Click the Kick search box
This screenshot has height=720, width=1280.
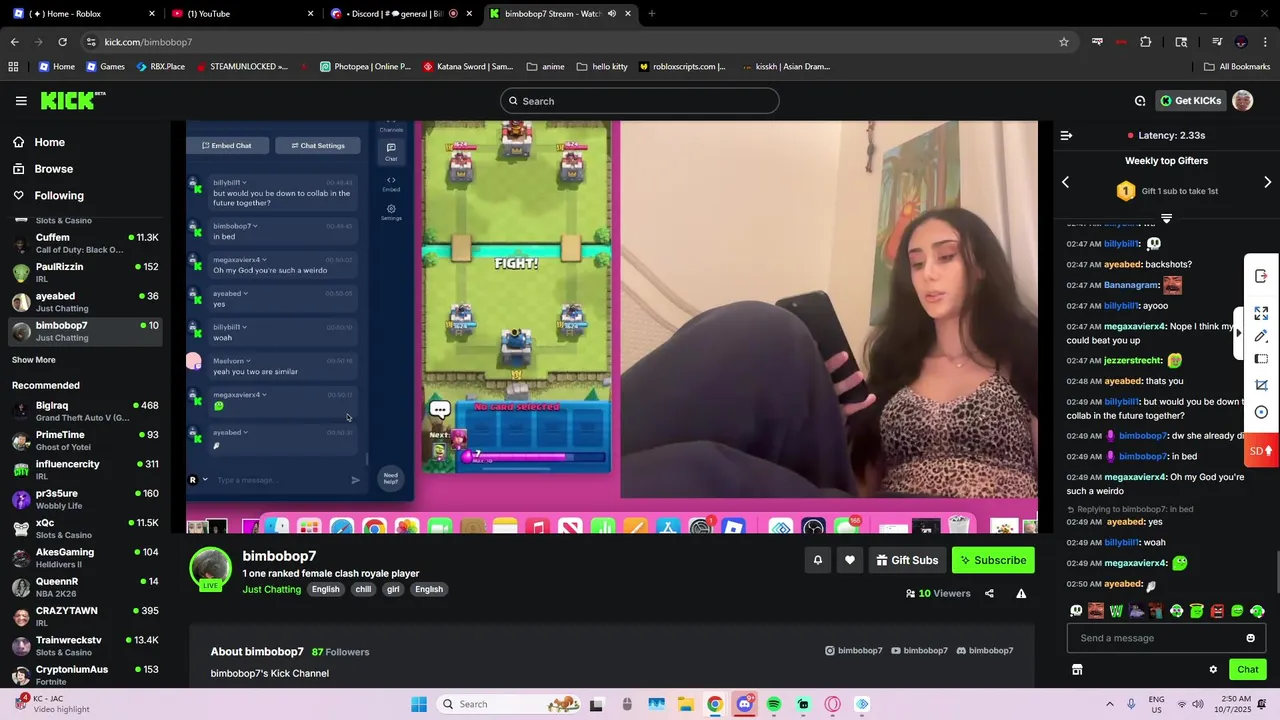click(640, 101)
